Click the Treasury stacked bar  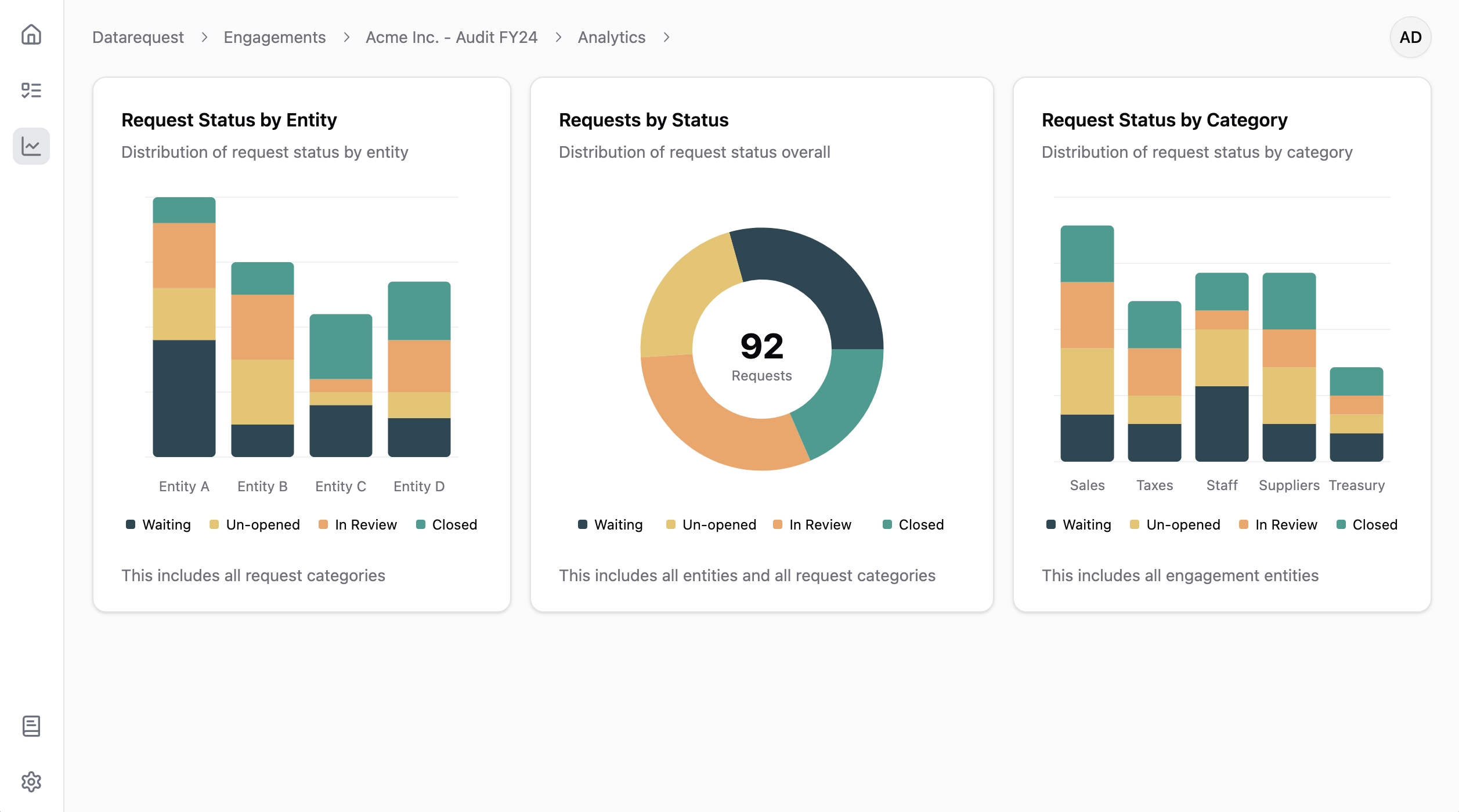click(1356, 414)
